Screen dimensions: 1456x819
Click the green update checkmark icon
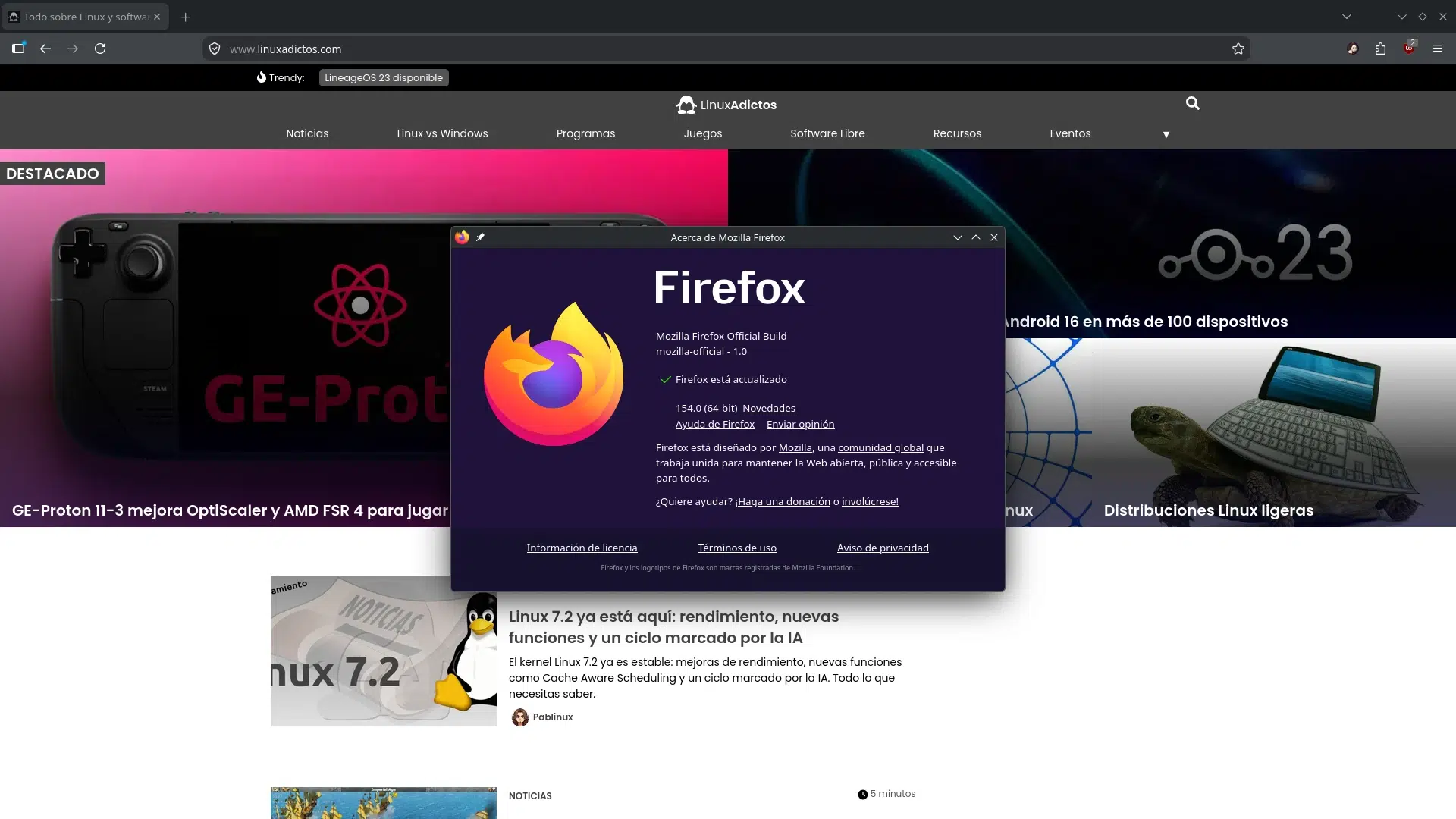click(665, 379)
